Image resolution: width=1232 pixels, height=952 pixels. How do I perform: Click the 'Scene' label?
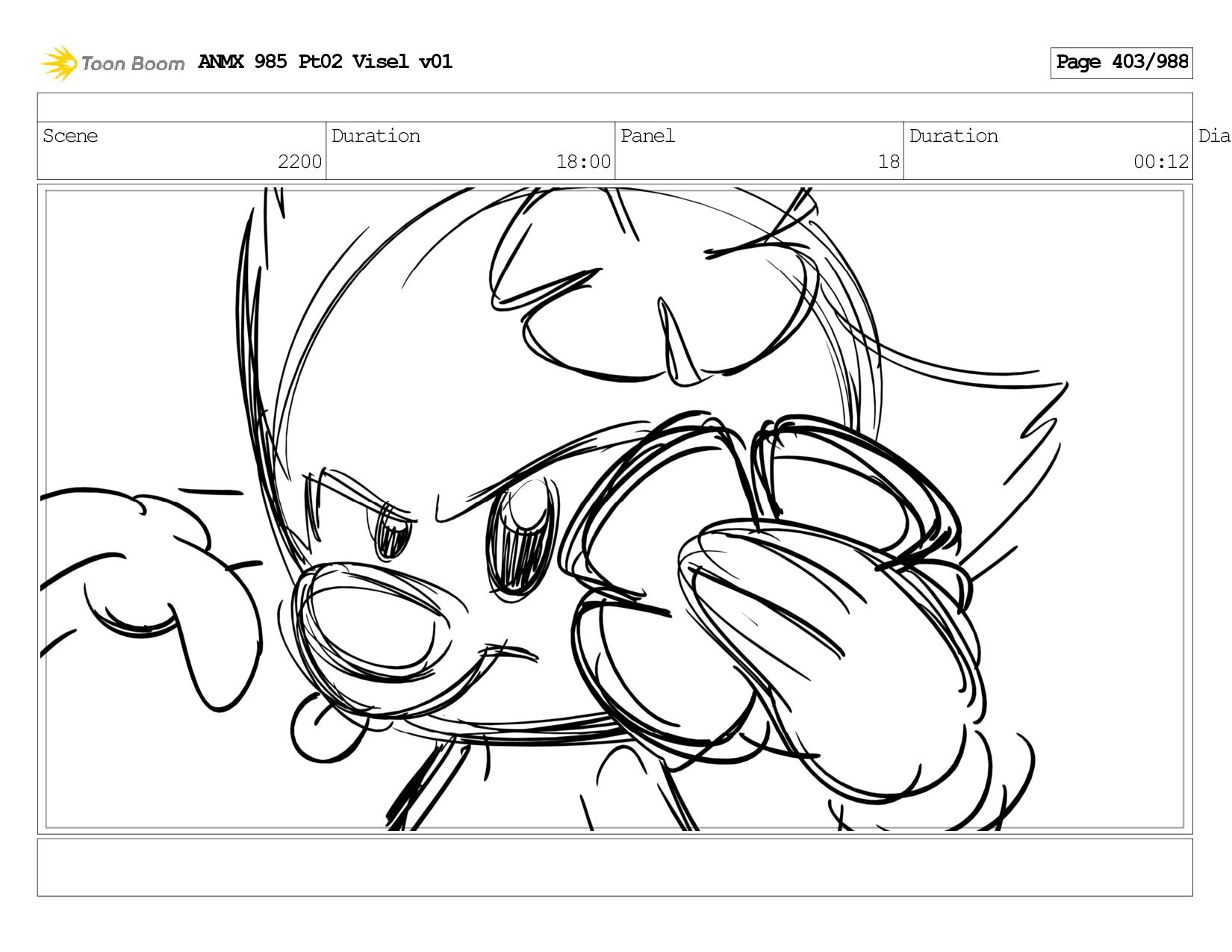pos(70,136)
